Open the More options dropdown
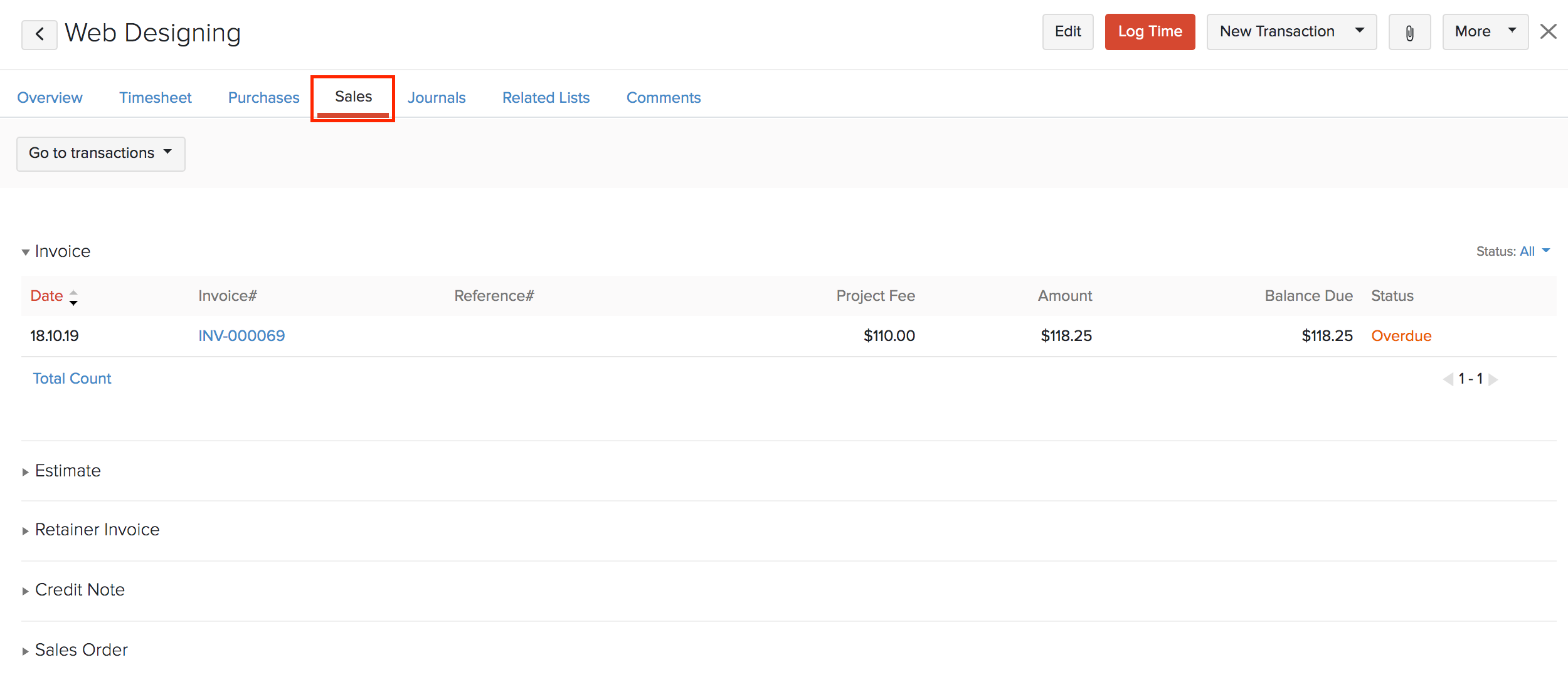 [x=1485, y=32]
